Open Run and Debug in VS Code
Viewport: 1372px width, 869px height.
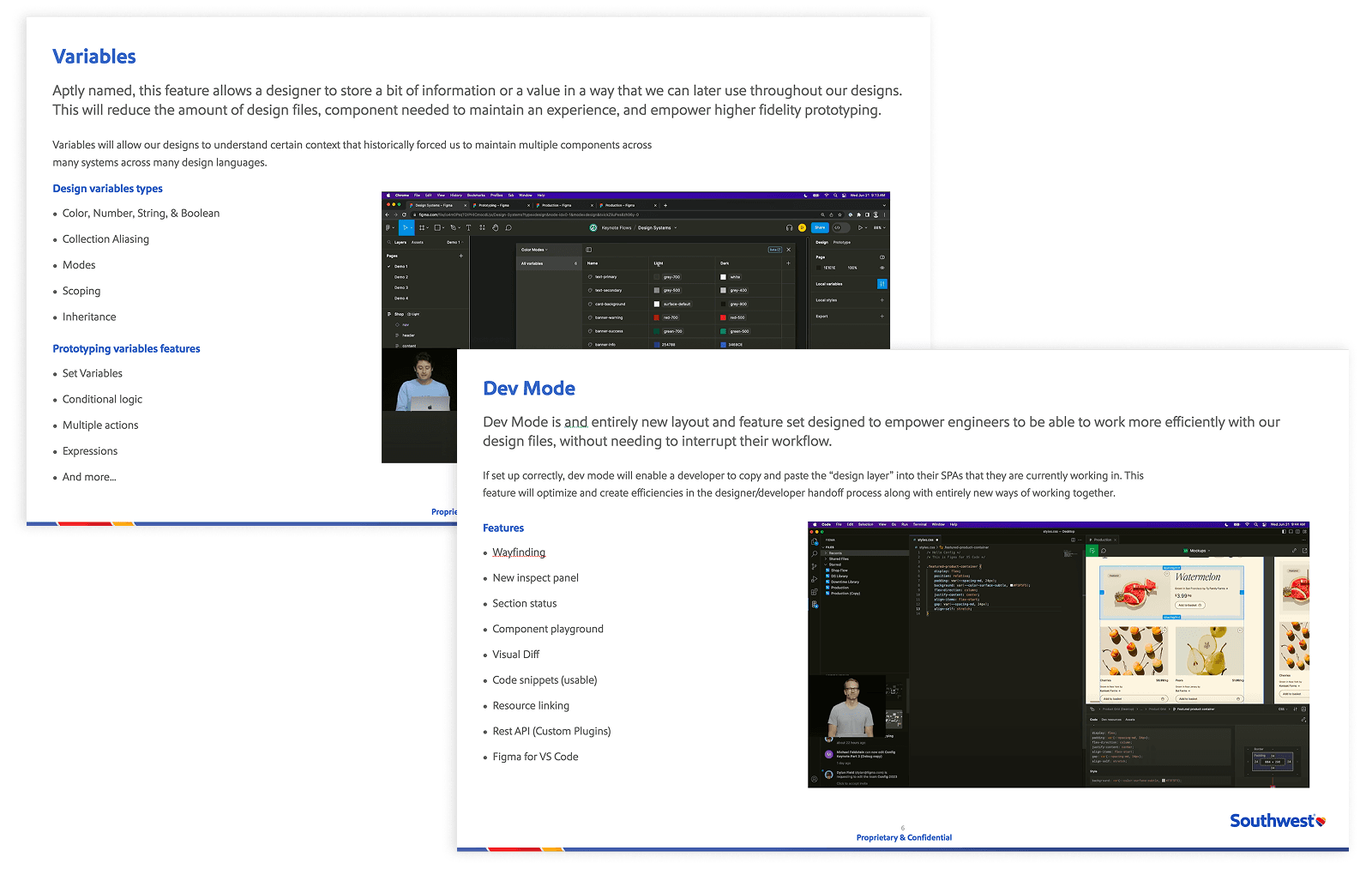(x=814, y=580)
